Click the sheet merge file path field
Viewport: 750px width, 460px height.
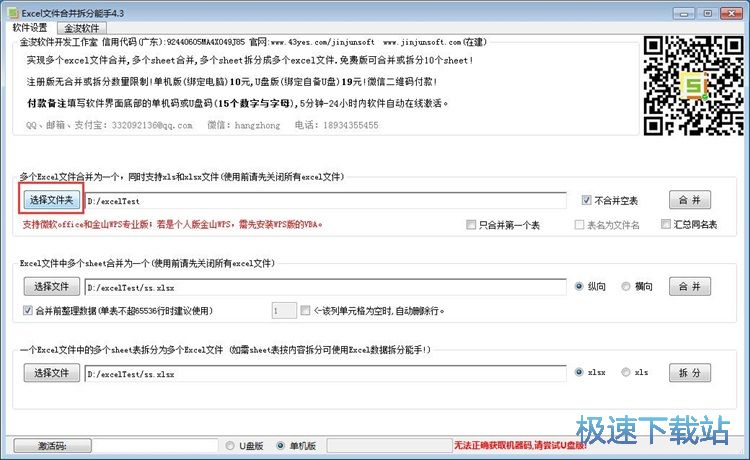[325, 287]
